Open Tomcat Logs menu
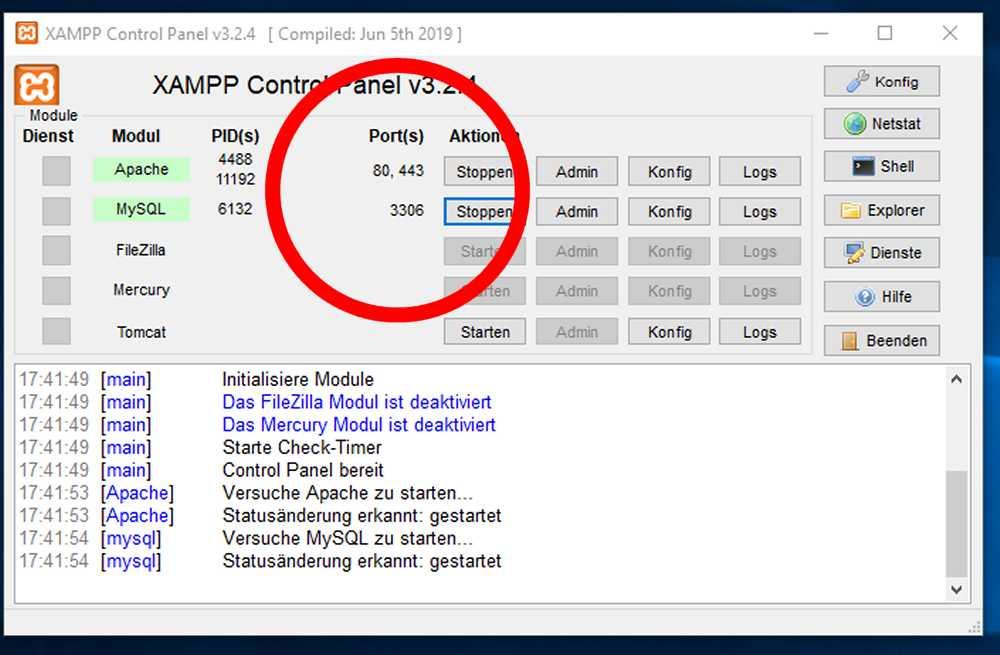The image size is (1000, 655). [x=760, y=332]
